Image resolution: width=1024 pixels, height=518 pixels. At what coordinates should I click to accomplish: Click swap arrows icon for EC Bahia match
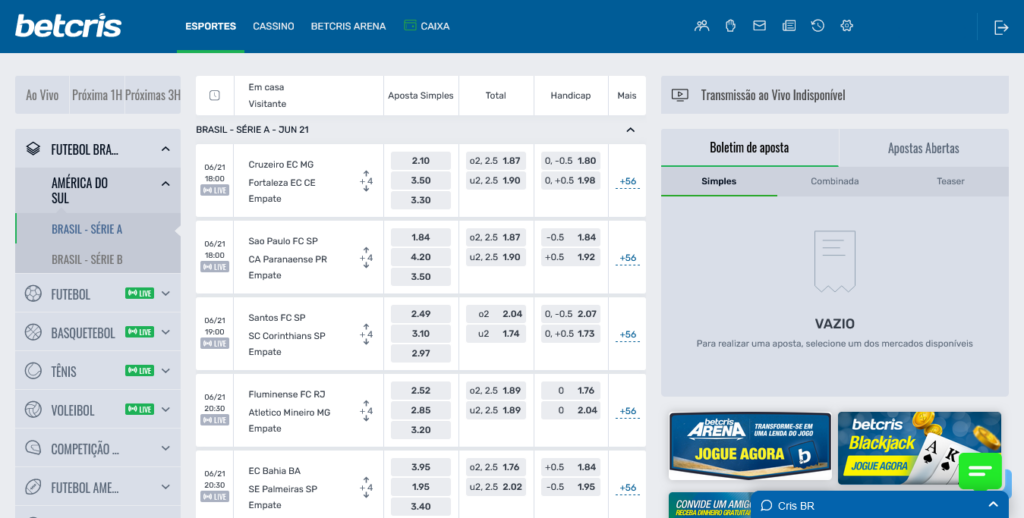(366, 487)
